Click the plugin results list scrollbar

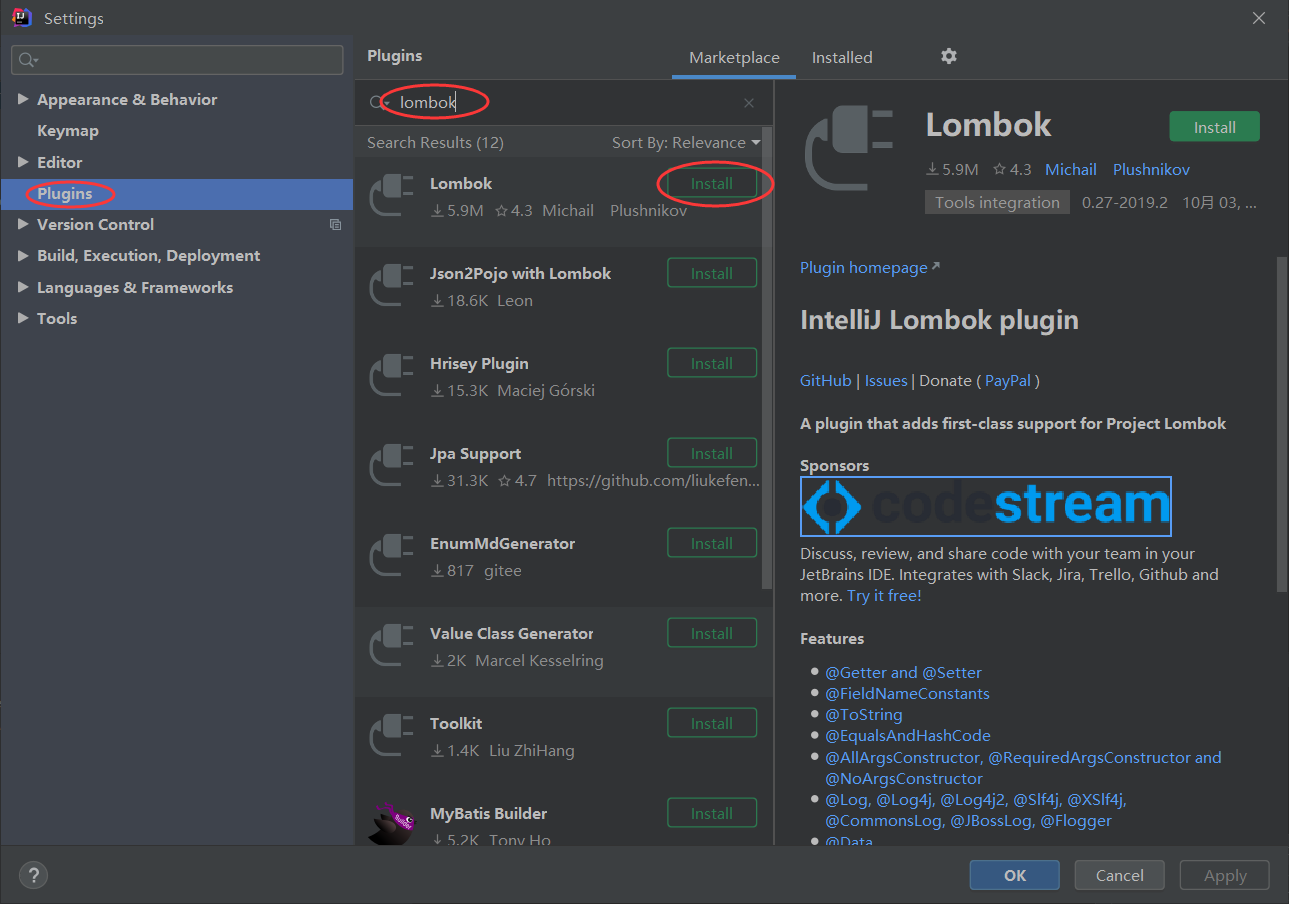coord(767,358)
